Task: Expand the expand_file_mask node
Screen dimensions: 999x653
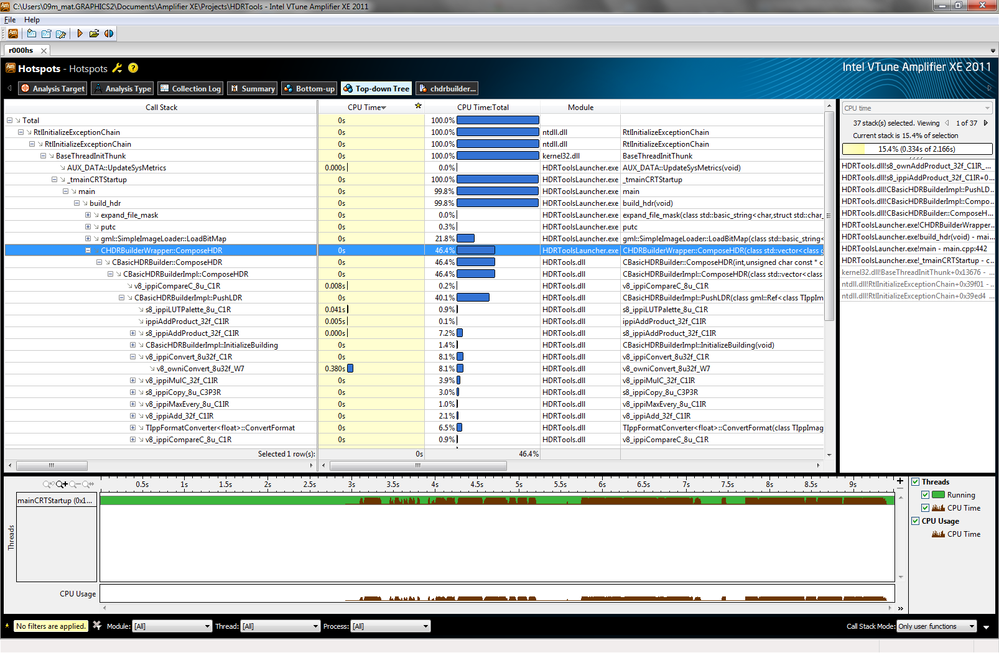Action: point(88,215)
